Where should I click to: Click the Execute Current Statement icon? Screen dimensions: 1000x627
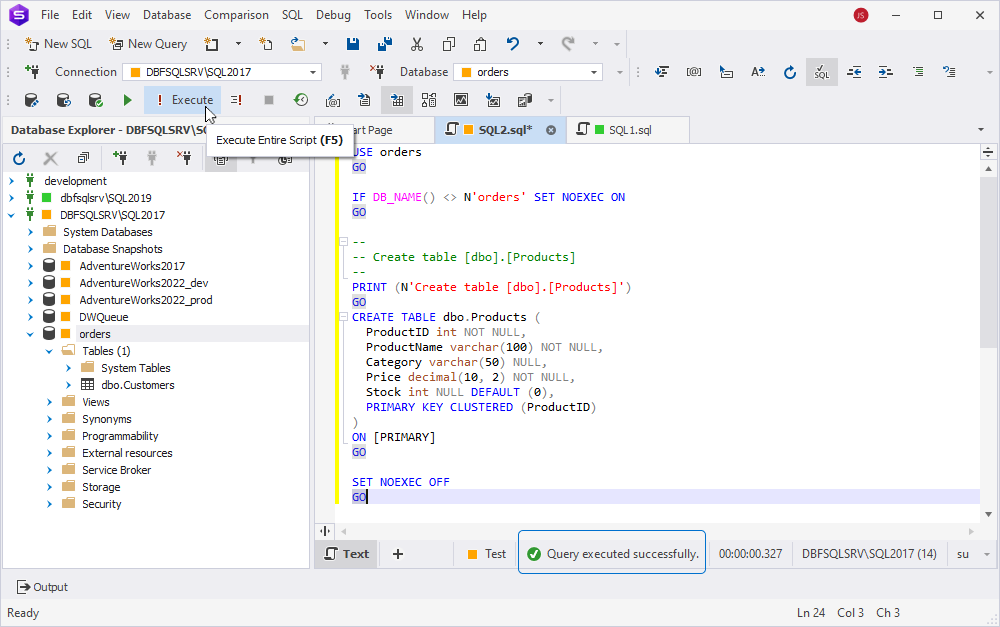tap(237, 100)
